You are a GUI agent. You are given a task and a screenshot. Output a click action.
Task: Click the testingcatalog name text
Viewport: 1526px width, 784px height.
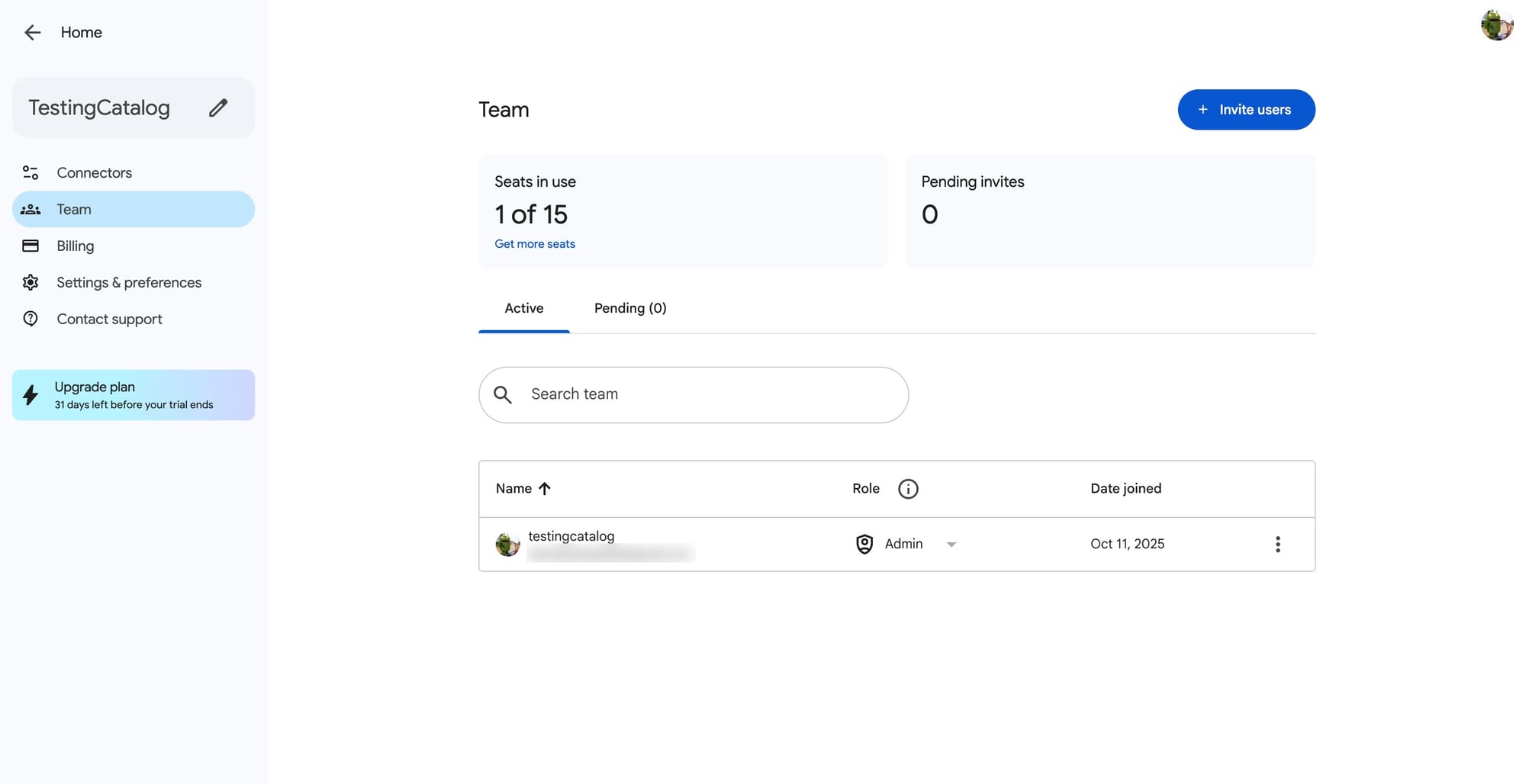(x=571, y=536)
